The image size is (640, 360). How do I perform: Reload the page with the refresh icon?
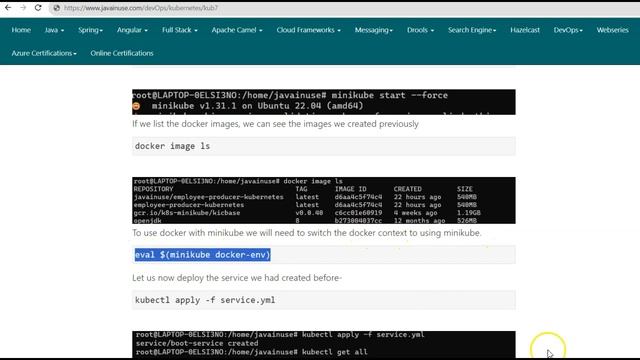pyautogui.click(x=38, y=8)
